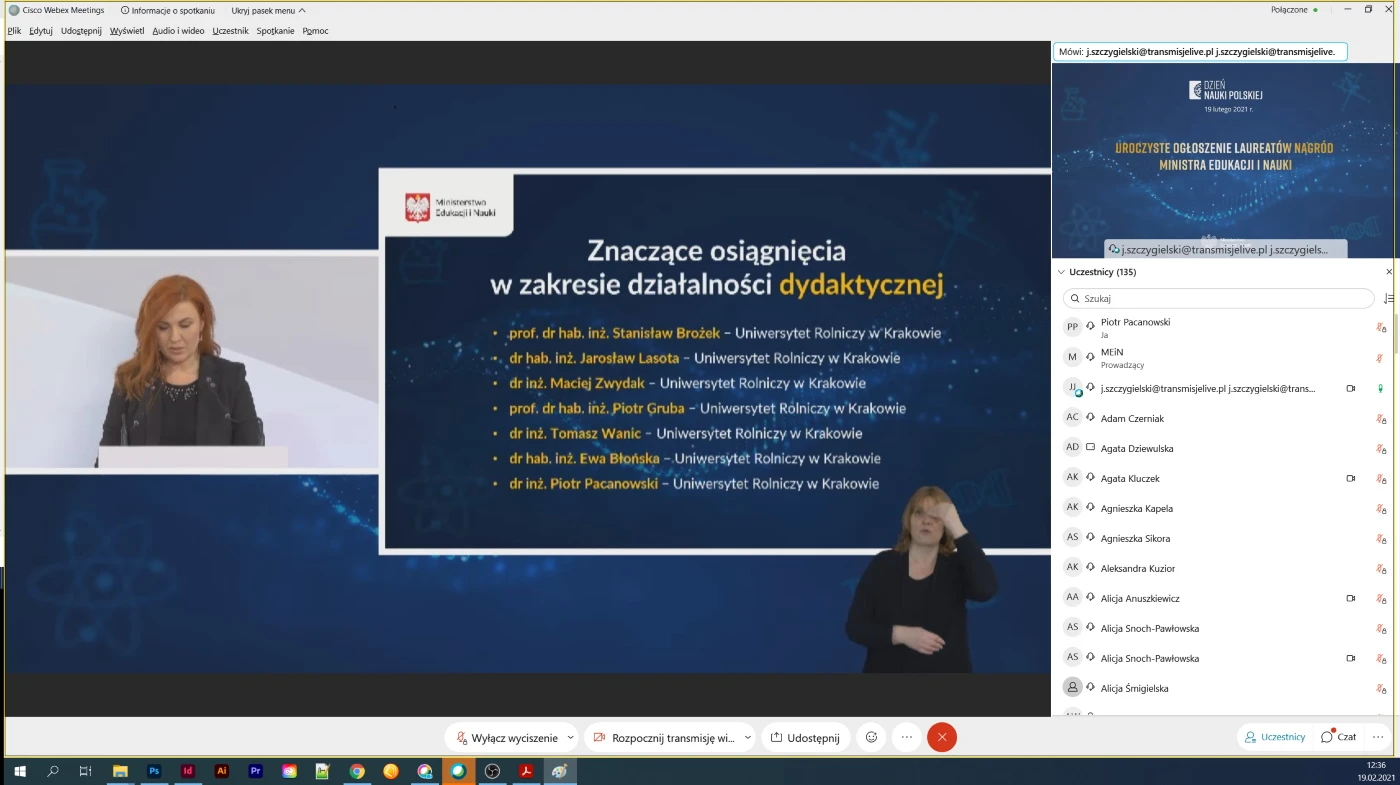Open the Plik menu
1400x785 pixels.
tap(14, 31)
